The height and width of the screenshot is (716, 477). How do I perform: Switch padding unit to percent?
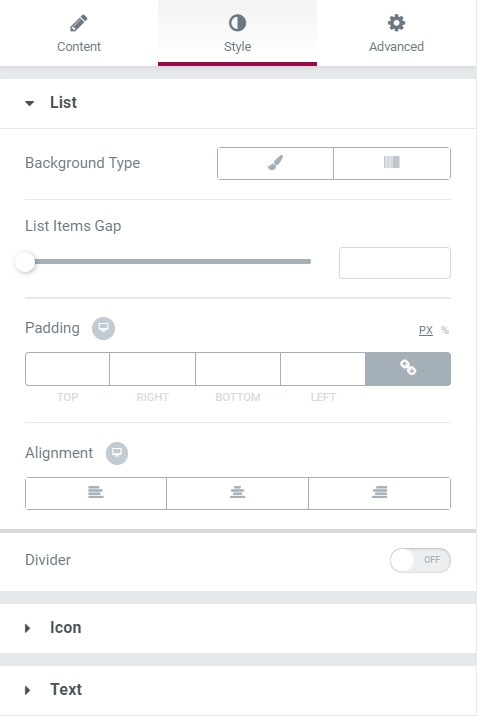(445, 330)
